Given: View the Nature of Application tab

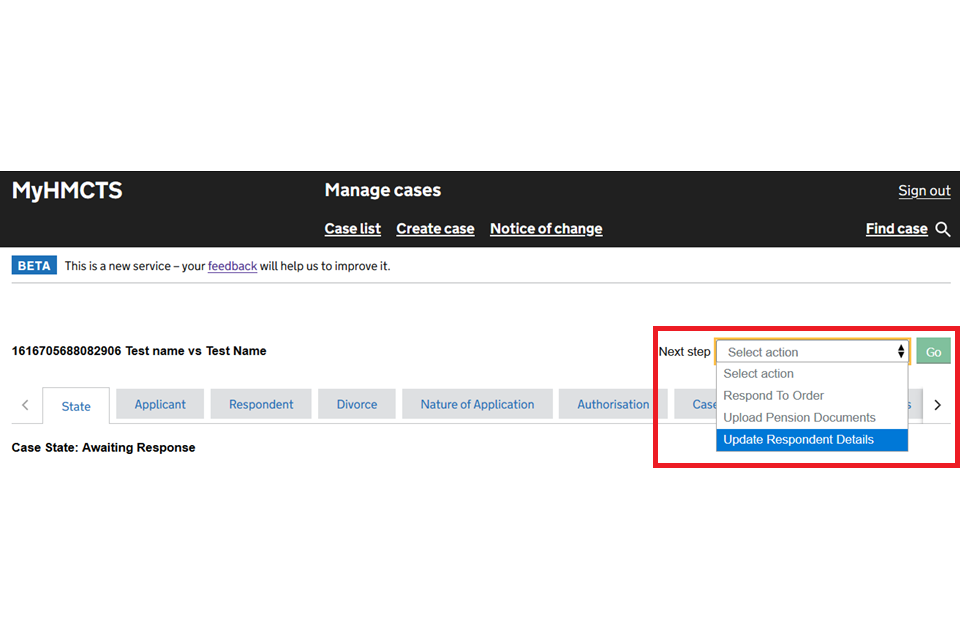Looking at the screenshot, I should [477, 404].
